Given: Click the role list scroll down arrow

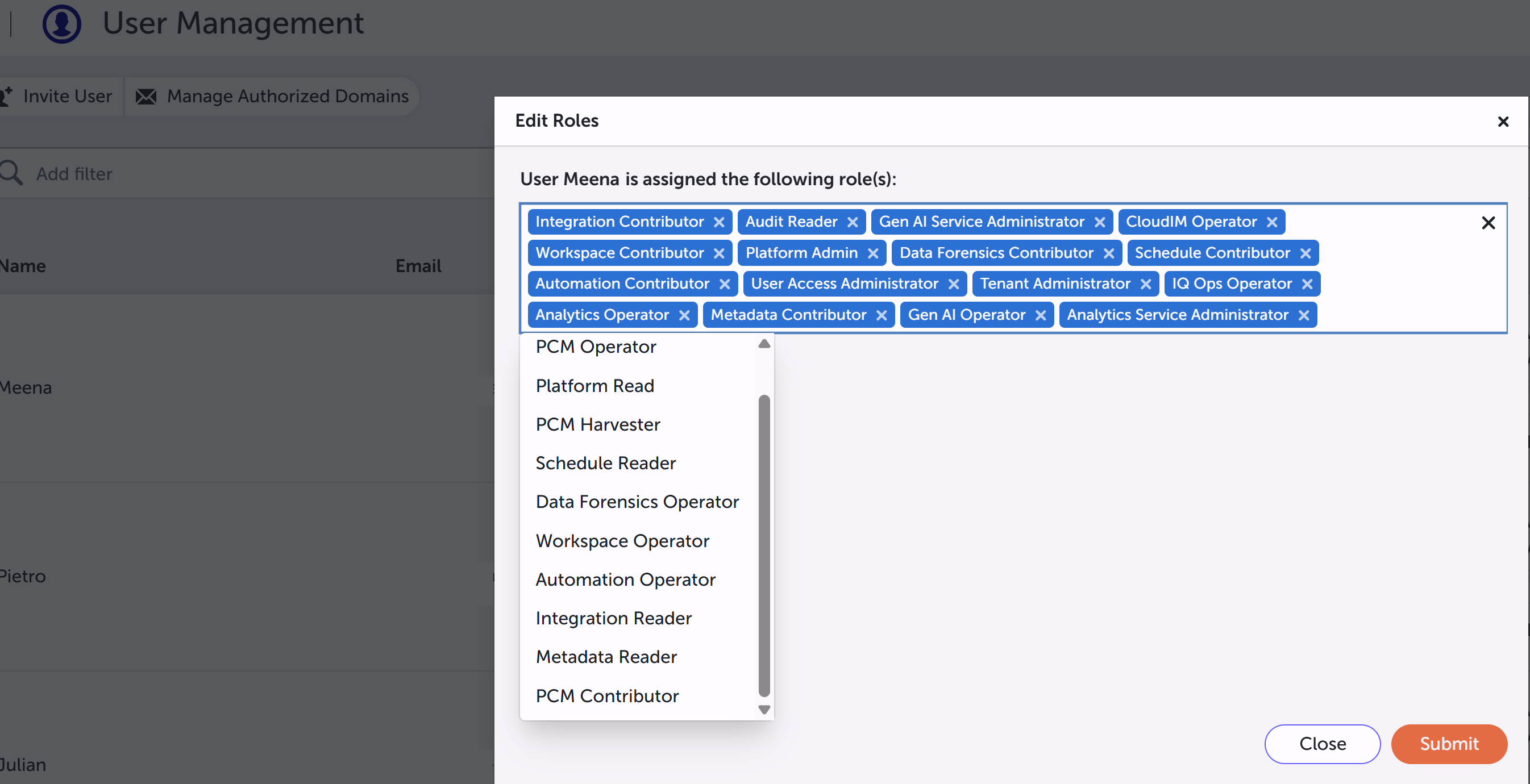Looking at the screenshot, I should 764,709.
